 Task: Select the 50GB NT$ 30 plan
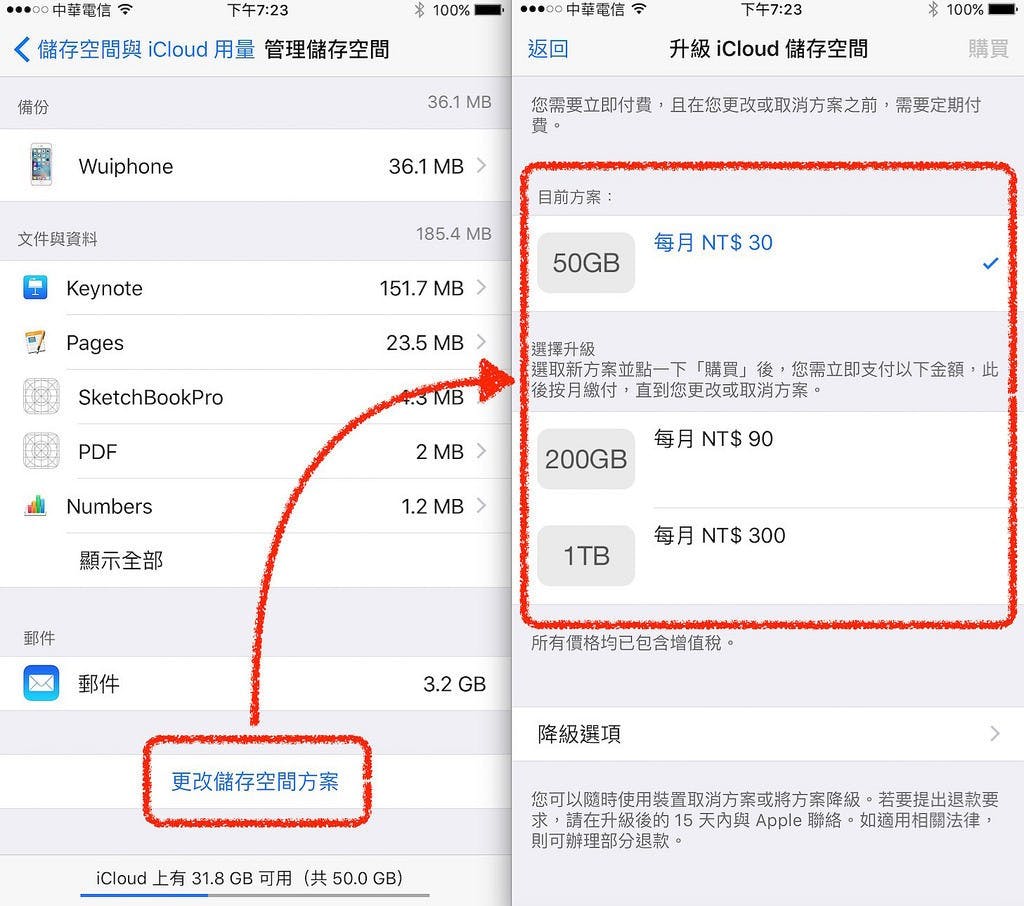(x=768, y=263)
